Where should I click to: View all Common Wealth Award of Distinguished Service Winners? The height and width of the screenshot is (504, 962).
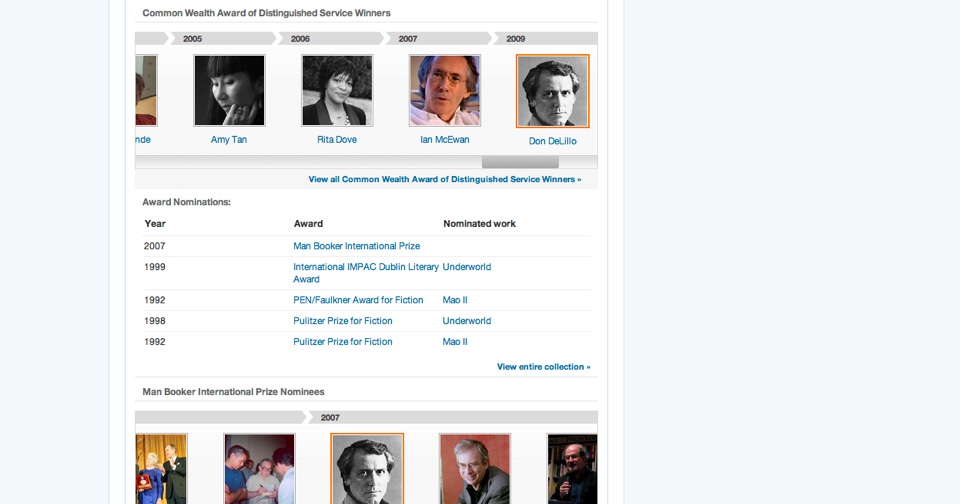[x=445, y=179]
